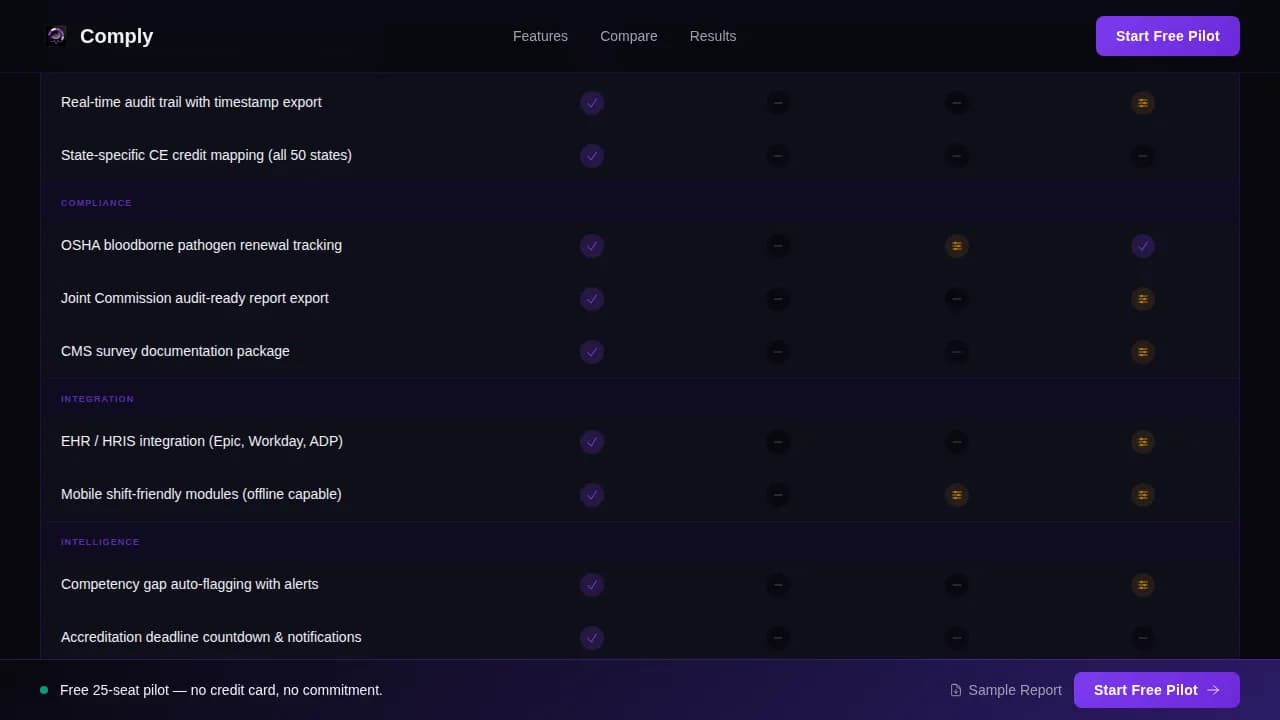Click orange partial icon in CMS survey row
The width and height of the screenshot is (1280, 720).
(x=1143, y=352)
